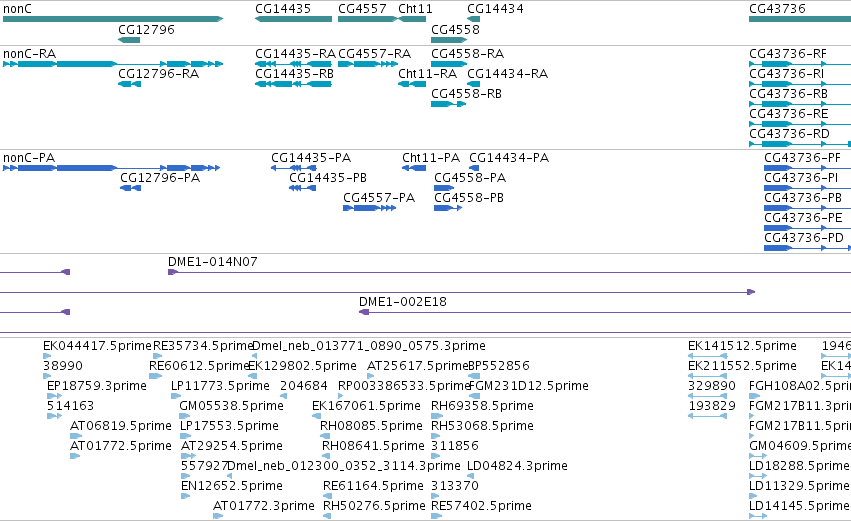Click EST GM04609.5prime label
The image size is (851, 521).
(x=800, y=447)
